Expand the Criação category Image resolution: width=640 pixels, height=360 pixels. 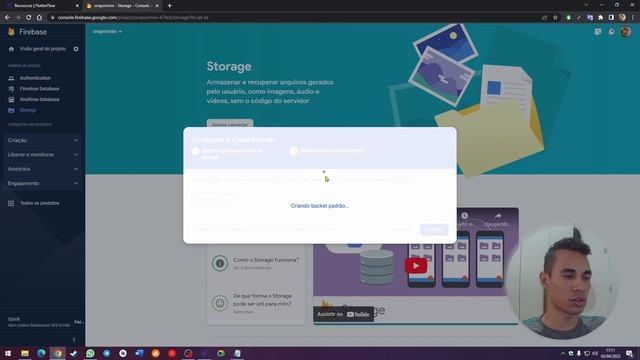tap(42, 140)
